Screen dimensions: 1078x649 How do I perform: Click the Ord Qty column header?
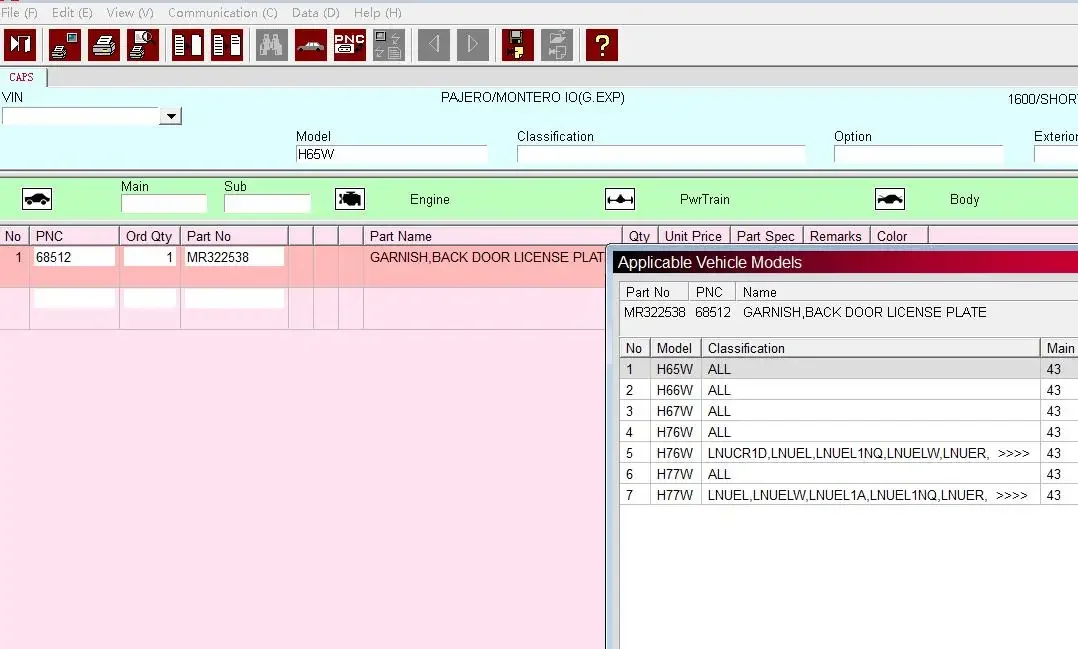click(150, 236)
